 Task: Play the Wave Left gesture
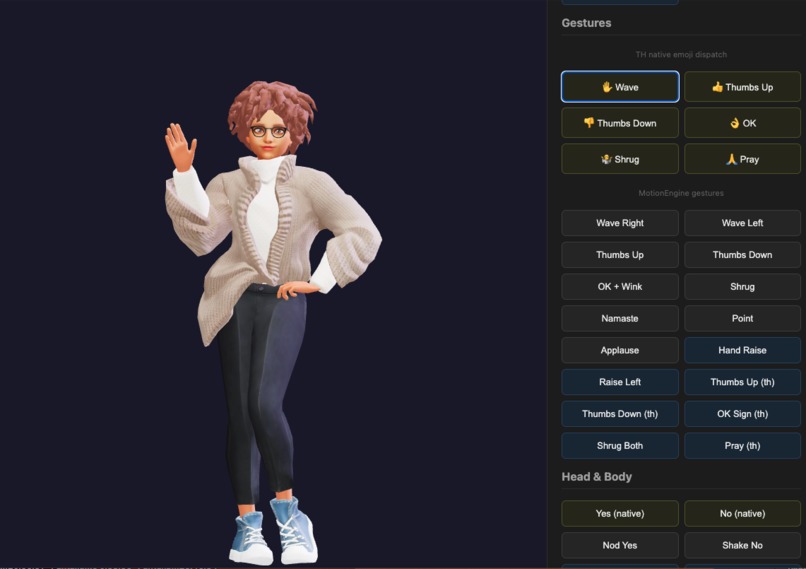[742, 223]
